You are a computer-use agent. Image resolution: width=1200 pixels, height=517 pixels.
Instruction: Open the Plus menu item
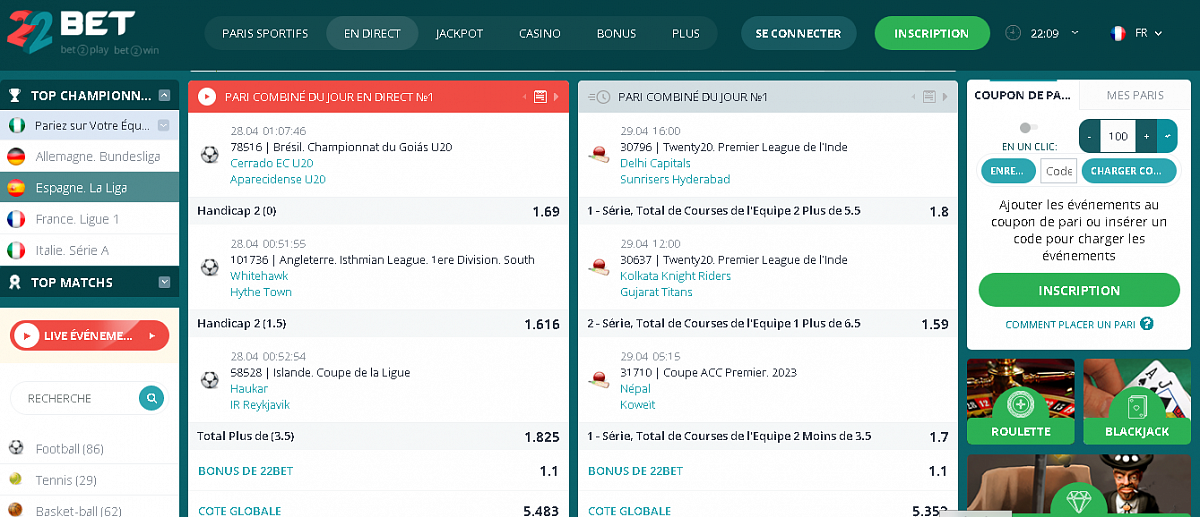coord(686,33)
